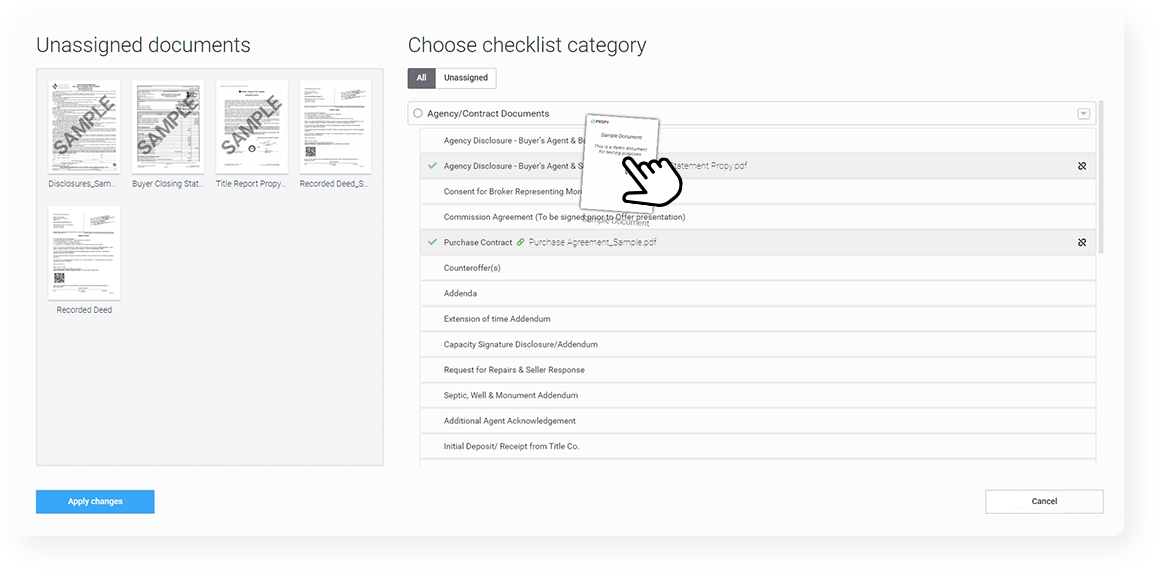Select the Buyer Closing Stat... thumbnail

click(x=168, y=127)
